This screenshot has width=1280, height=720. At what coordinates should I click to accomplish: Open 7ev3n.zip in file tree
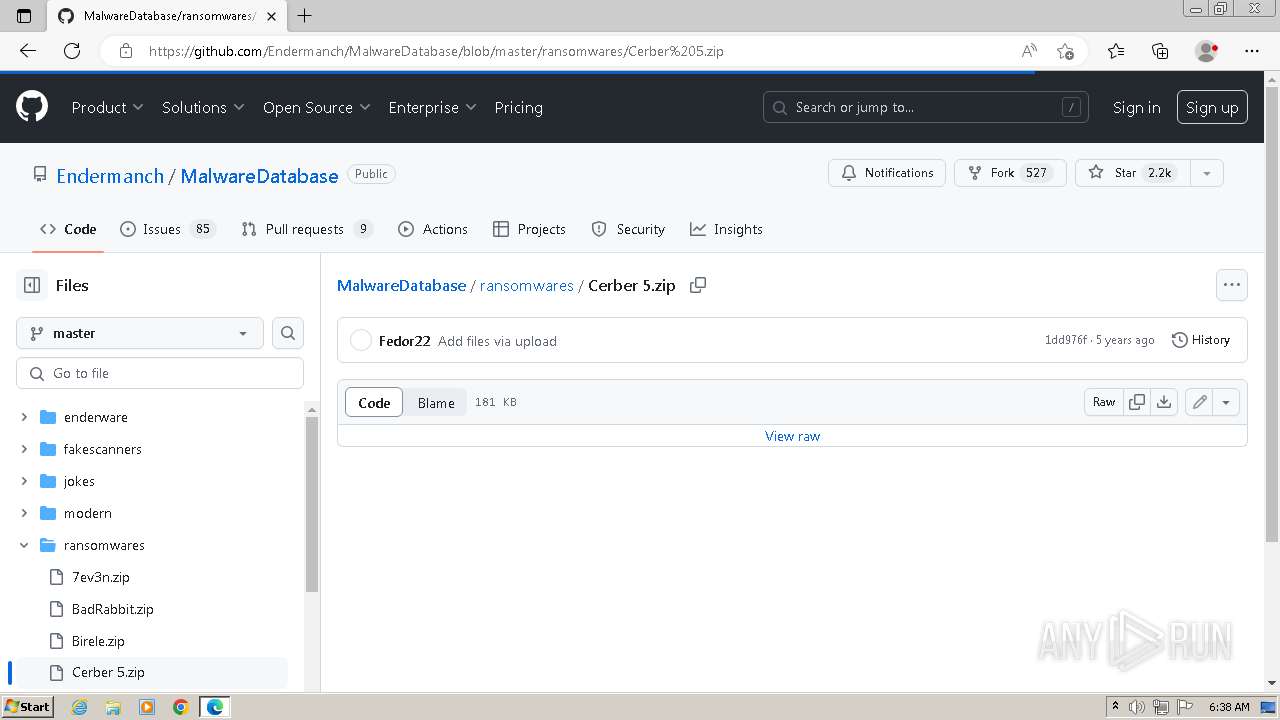(x=100, y=577)
